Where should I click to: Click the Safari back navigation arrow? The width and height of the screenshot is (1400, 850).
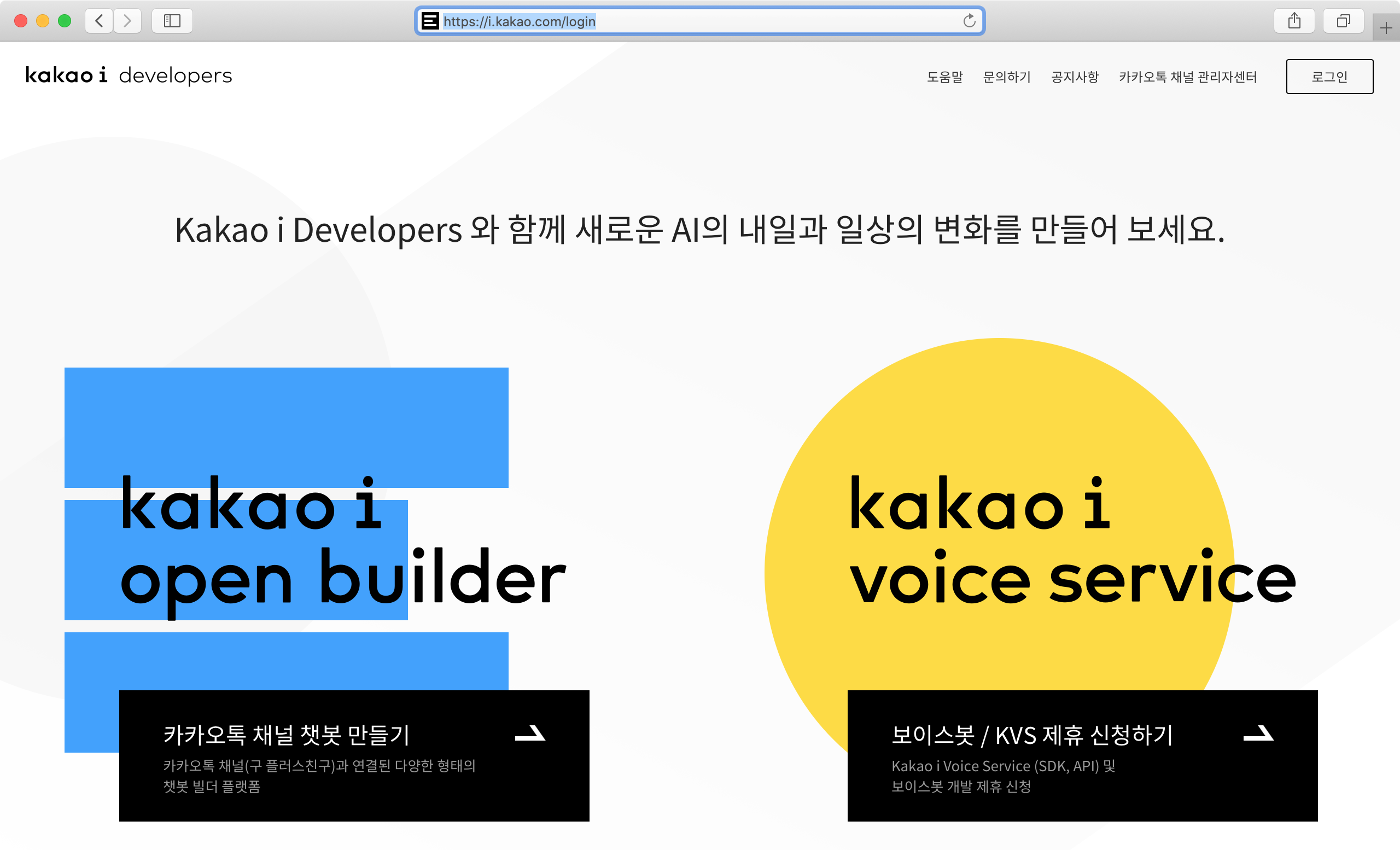[99, 21]
